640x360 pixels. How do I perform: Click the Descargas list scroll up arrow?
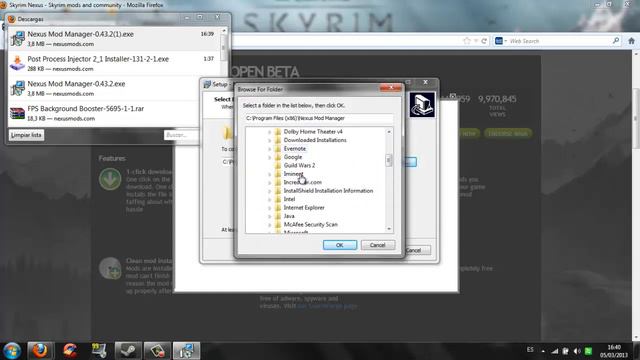[224, 31]
